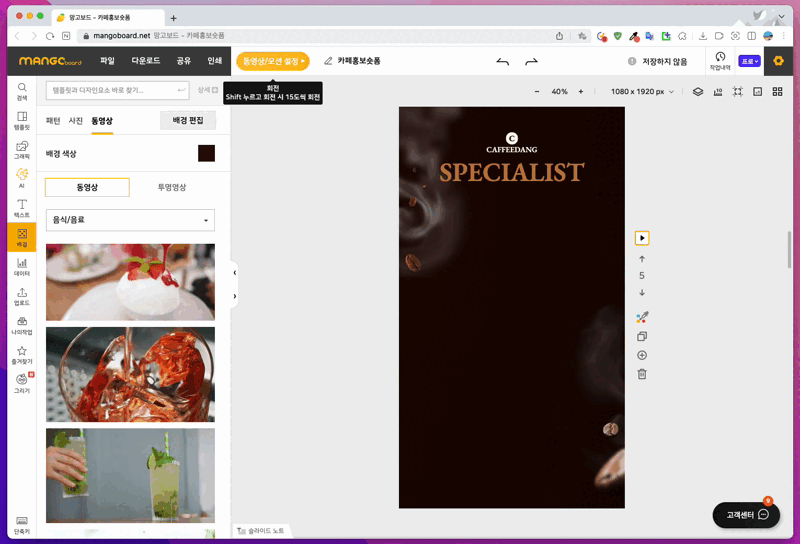Open the 작업내역 work history

(720, 61)
